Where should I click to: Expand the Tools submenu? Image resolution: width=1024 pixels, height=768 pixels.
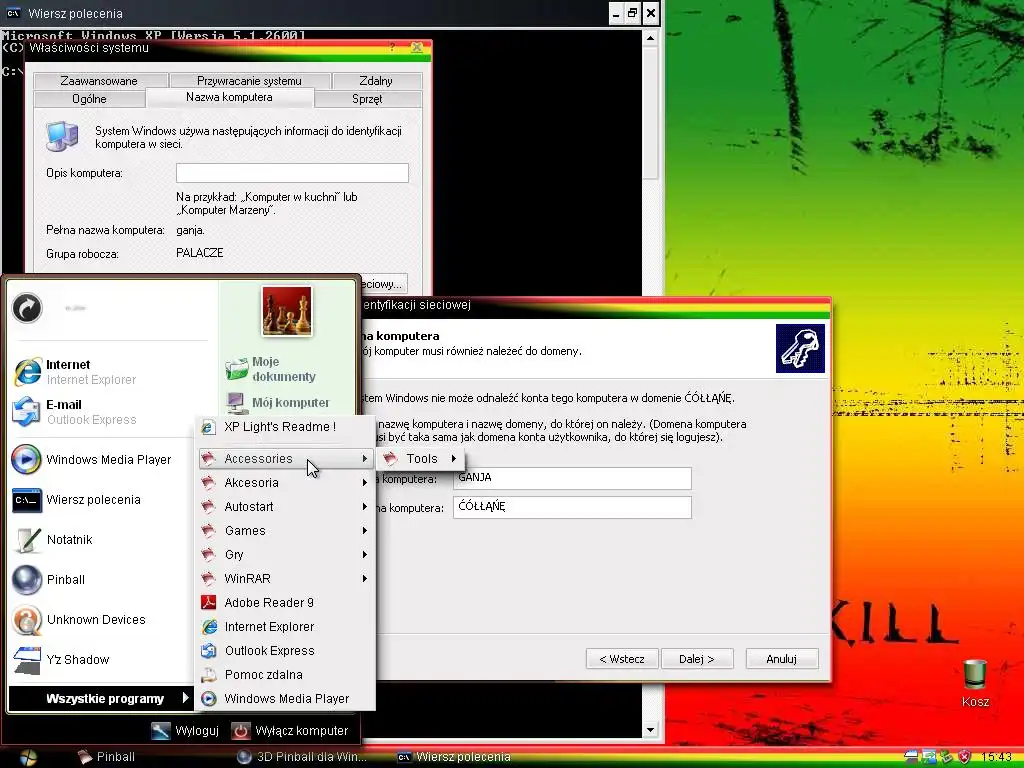tap(421, 459)
